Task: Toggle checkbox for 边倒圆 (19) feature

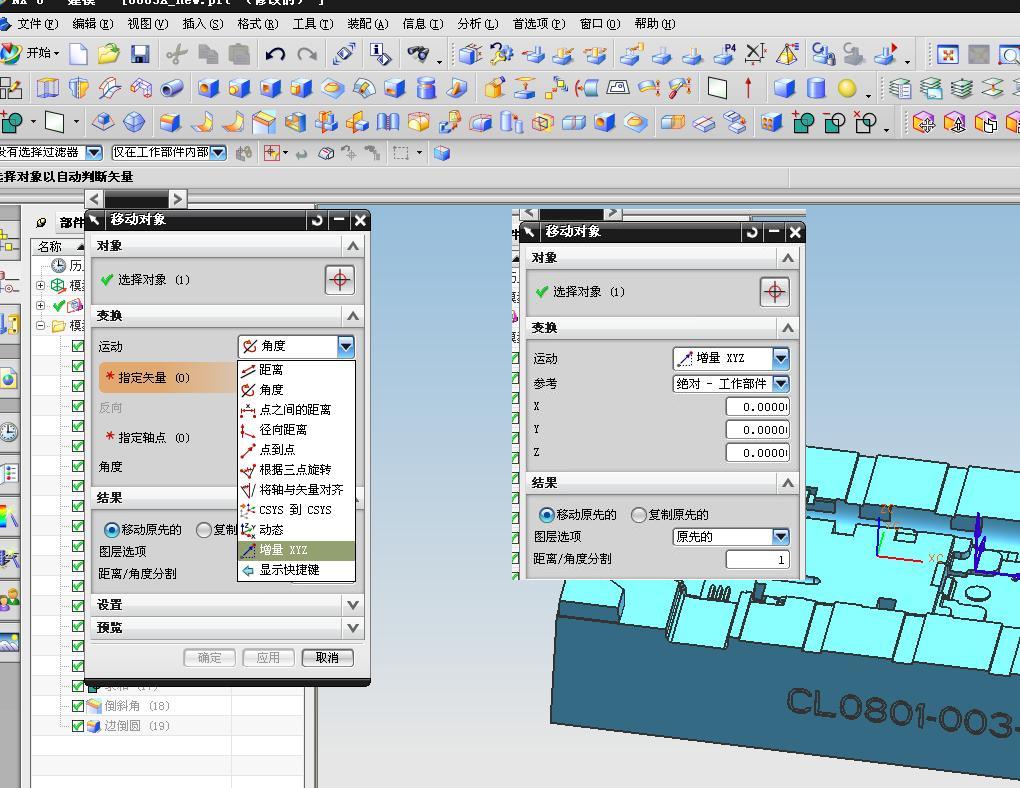Action: click(x=77, y=726)
